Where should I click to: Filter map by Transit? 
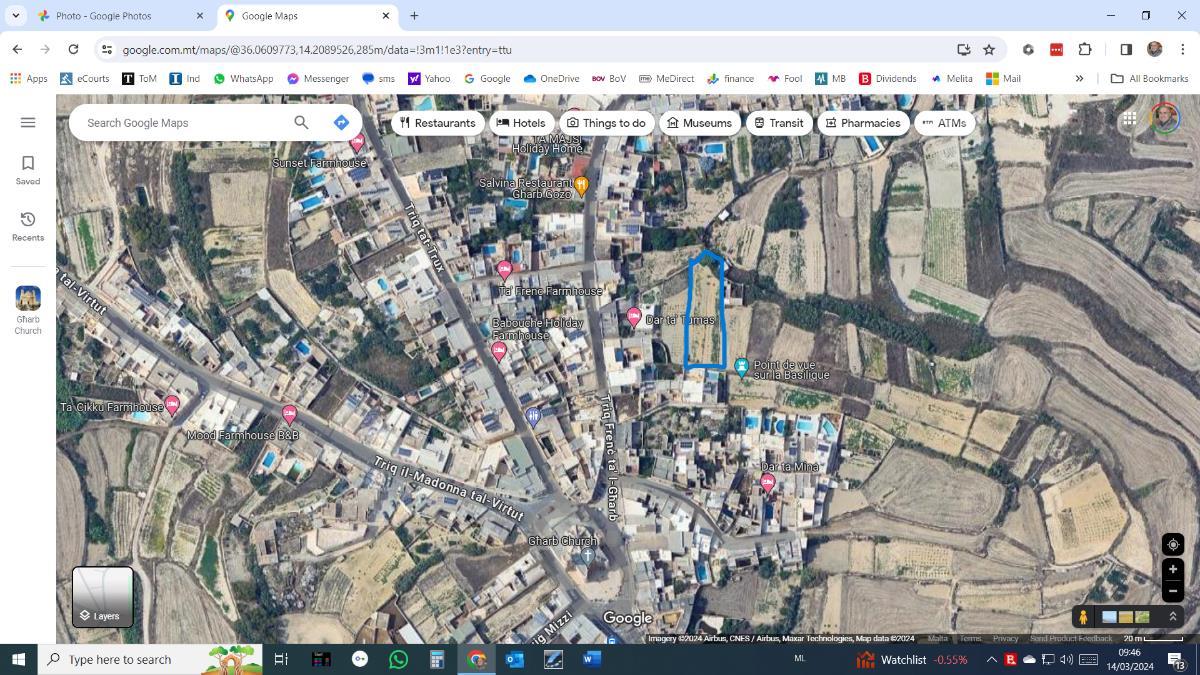(778, 123)
